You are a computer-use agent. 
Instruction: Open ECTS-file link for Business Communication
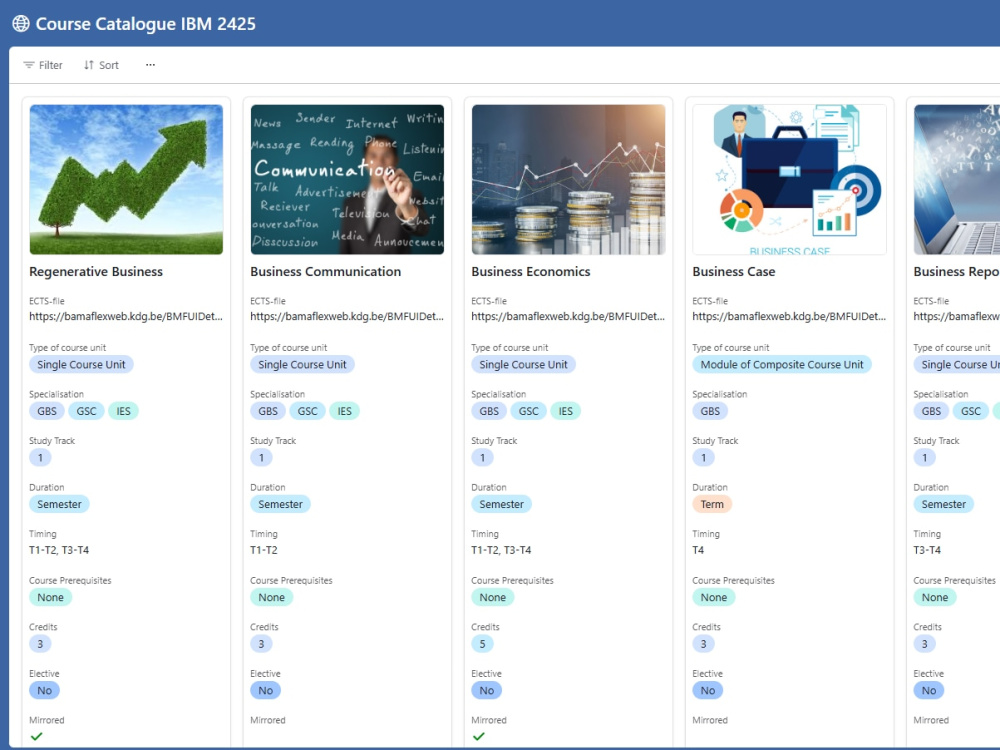347,316
